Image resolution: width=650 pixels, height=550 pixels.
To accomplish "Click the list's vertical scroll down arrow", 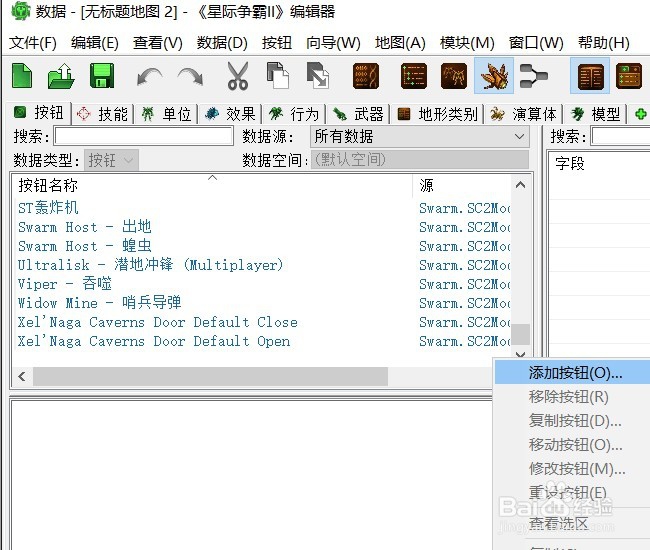I will click(x=521, y=354).
